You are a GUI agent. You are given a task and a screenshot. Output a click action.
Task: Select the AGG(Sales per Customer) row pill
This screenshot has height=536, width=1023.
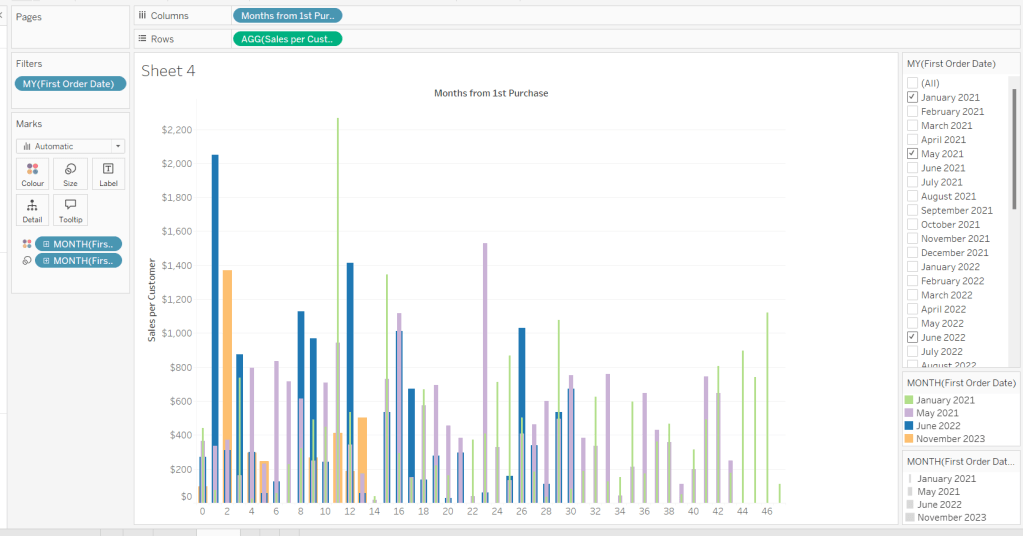click(x=287, y=39)
